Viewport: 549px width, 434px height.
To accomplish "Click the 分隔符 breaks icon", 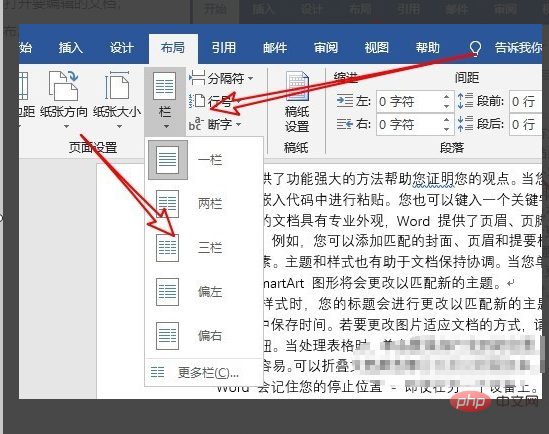I will 197,78.
